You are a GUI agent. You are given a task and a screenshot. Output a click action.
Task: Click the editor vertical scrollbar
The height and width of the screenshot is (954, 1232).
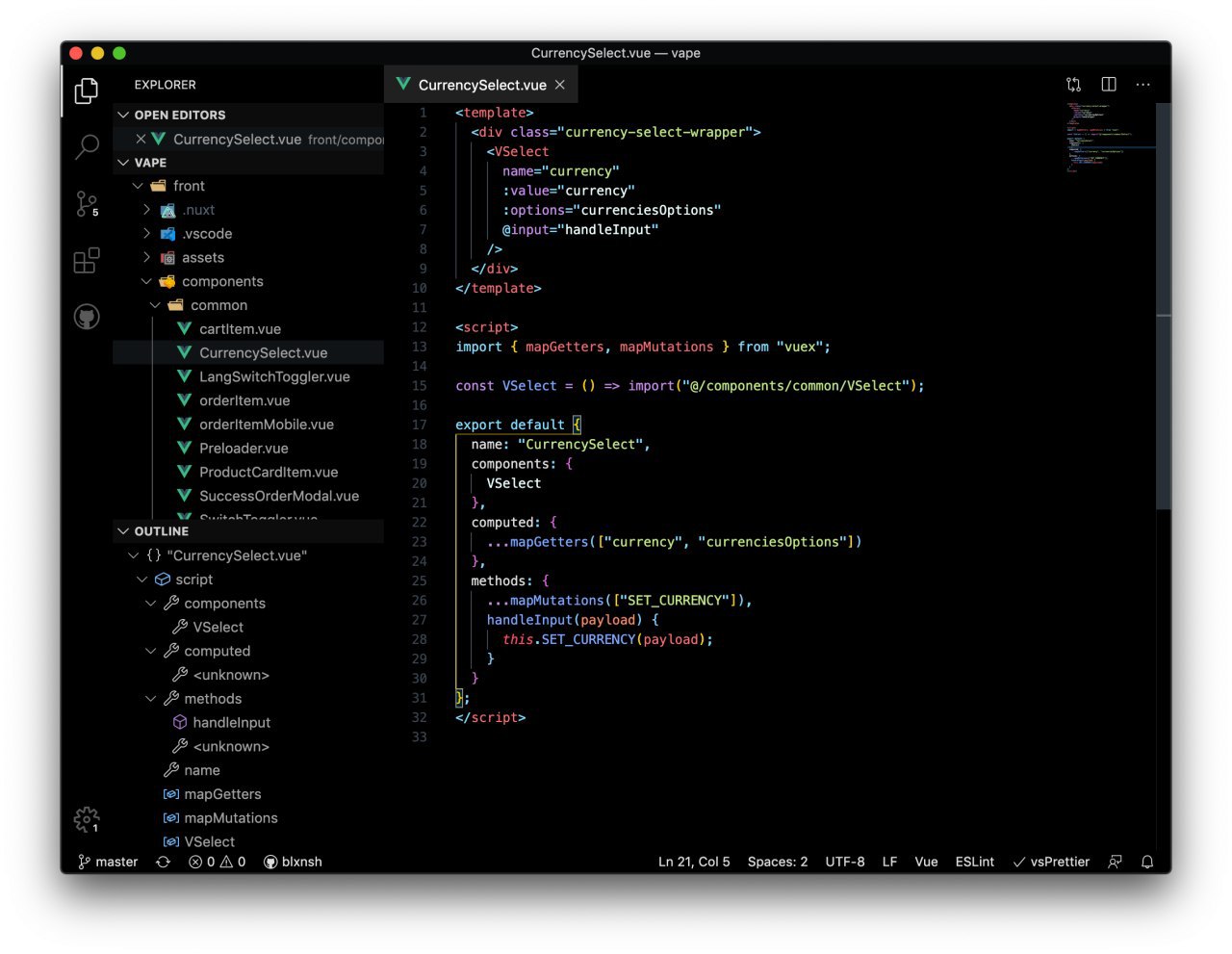[x=1164, y=306]
